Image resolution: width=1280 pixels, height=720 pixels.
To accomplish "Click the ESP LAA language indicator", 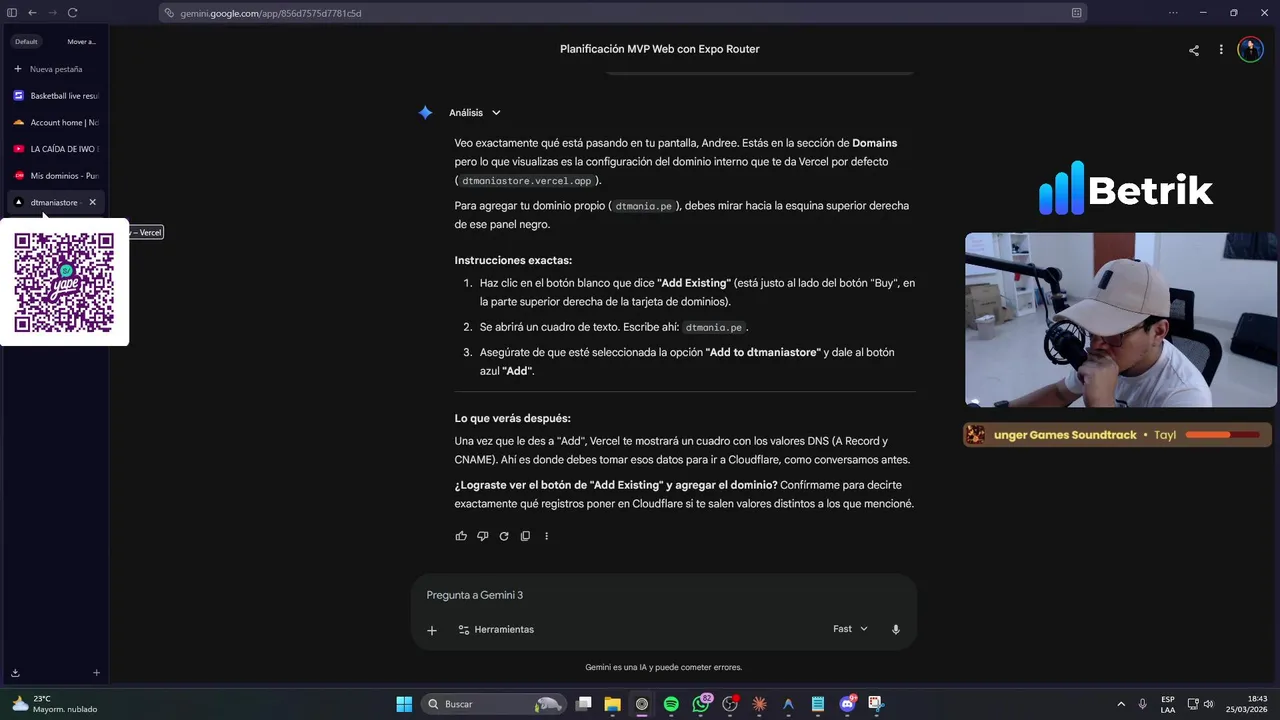I will (x=1168, y=704).
